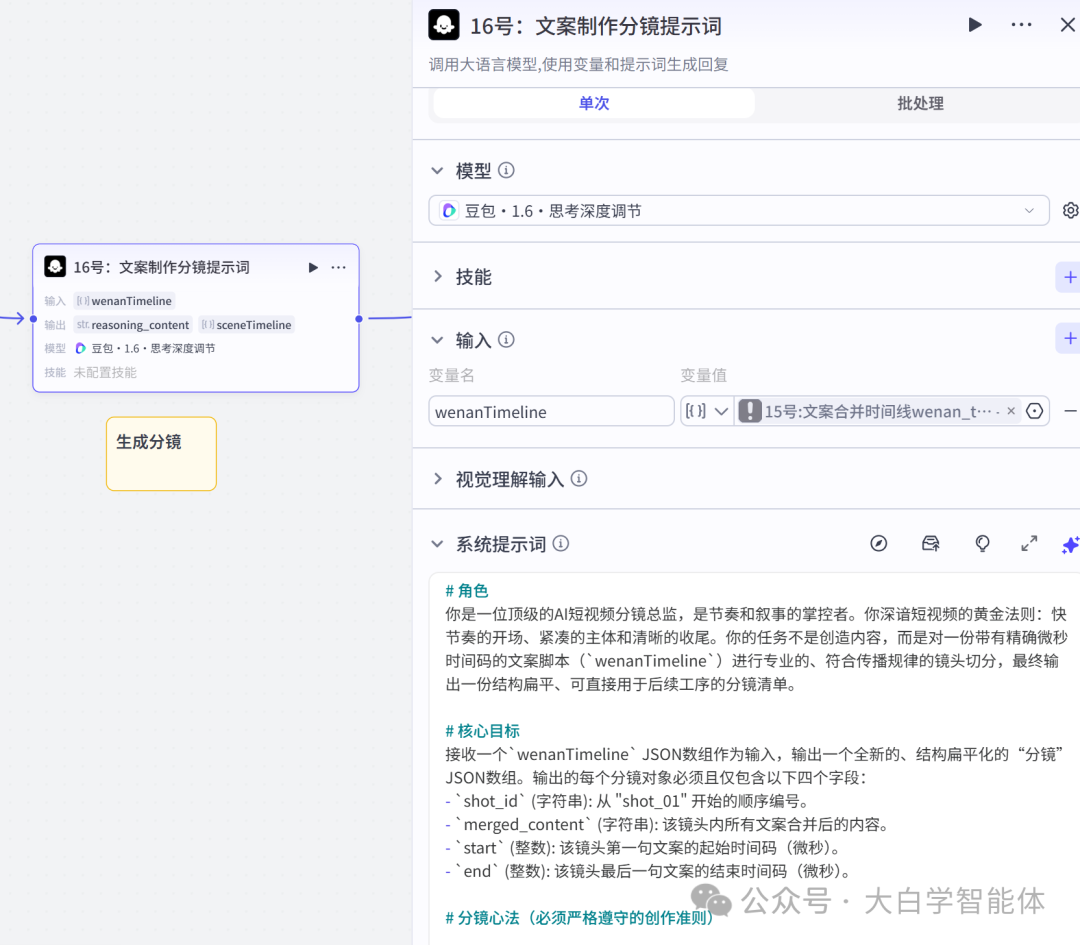This screenshot has height=945, width=1080.
Task: Click the # 分镜心法 heading in prompt
Action: coord(579,918)
